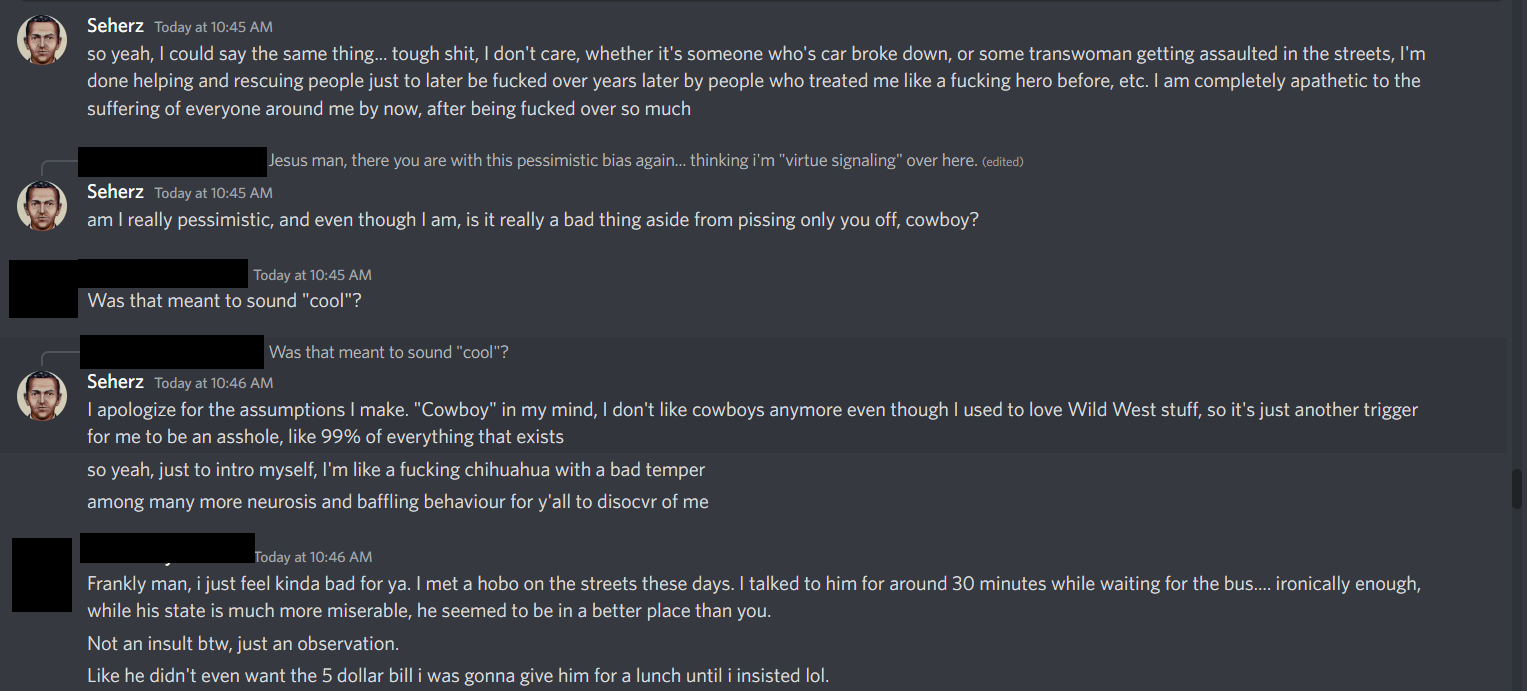The height and width of the screenshot is (691, 1527).
Task: Select the "among many more neurosis" message line
Action: tap(398, 501)
